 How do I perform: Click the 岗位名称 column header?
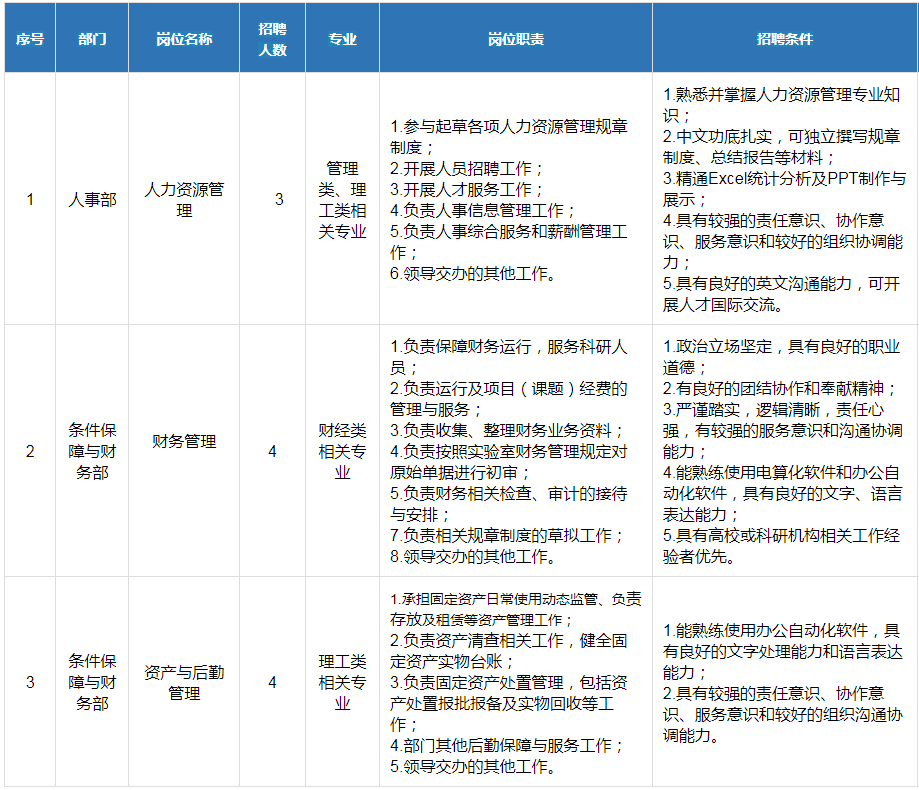(x=184, y=39)
